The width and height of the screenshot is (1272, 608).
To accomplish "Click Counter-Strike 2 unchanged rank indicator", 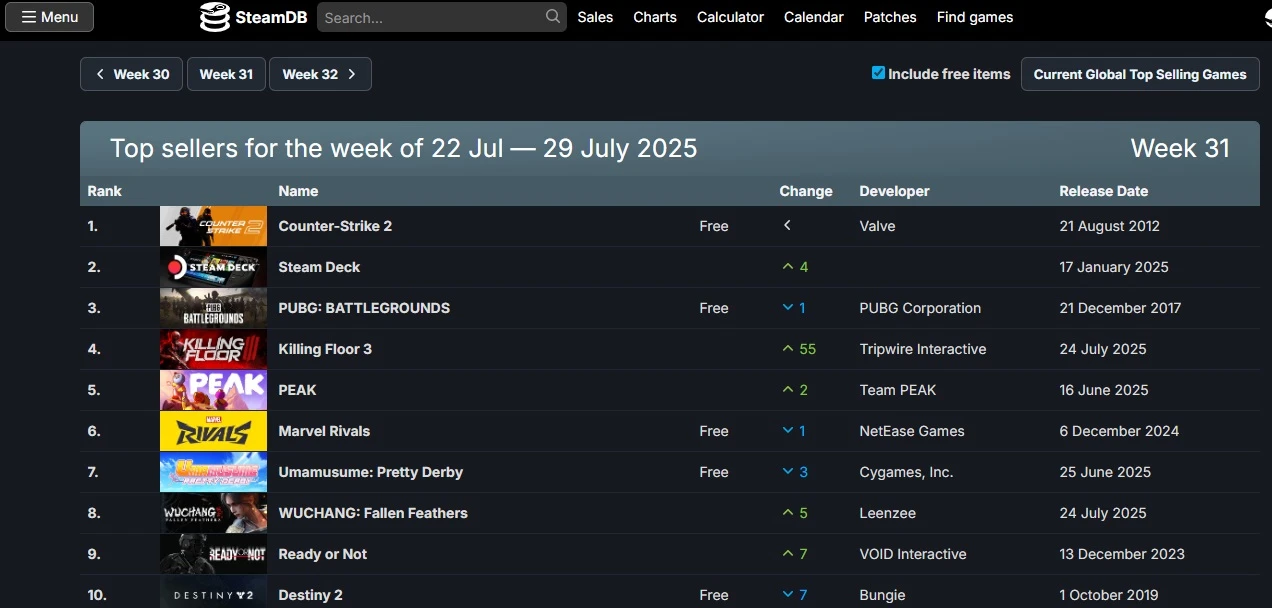I will point(787,226).
